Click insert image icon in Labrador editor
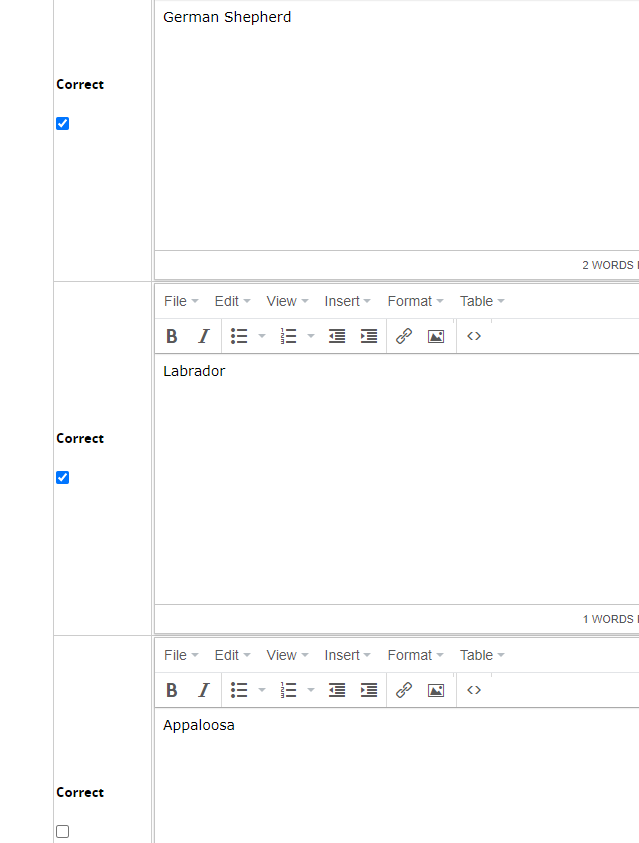The width and height of the screenshot is (639, 843). pyautogui.click(x=436, y=336)
